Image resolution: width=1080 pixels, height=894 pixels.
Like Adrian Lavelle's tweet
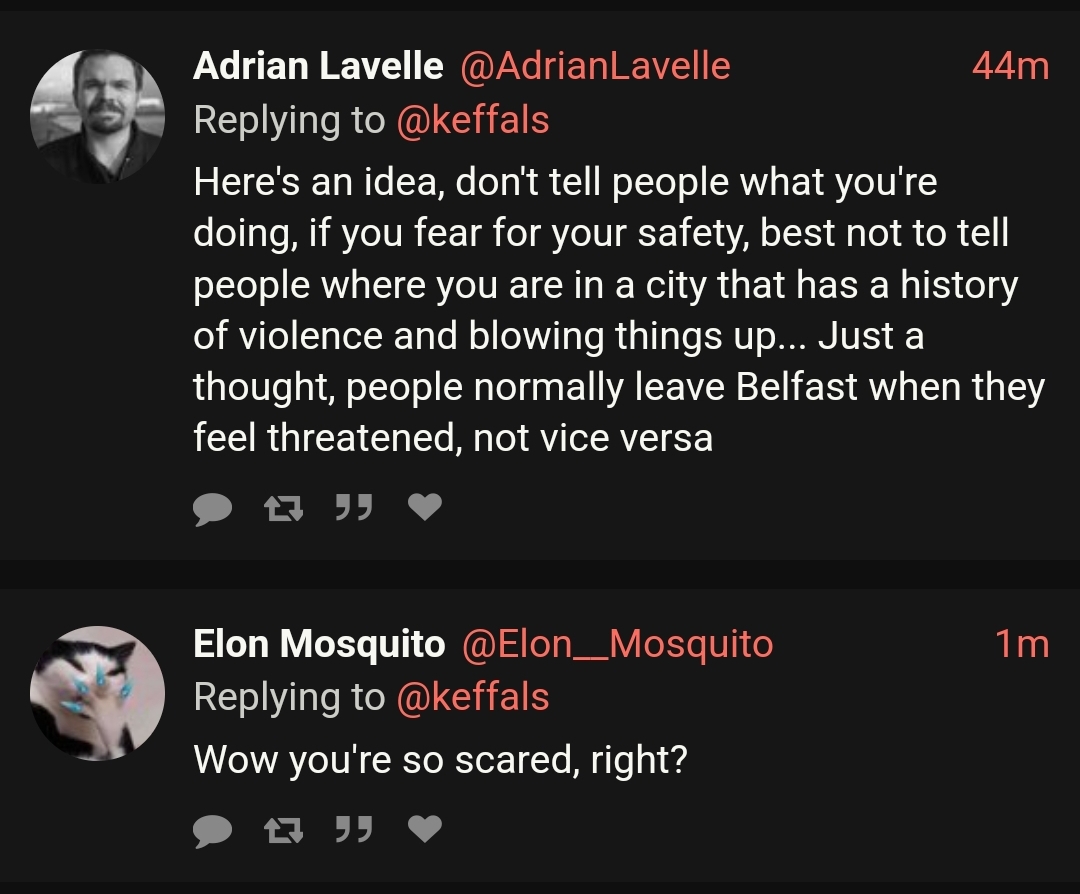click(x=425, y=507)
